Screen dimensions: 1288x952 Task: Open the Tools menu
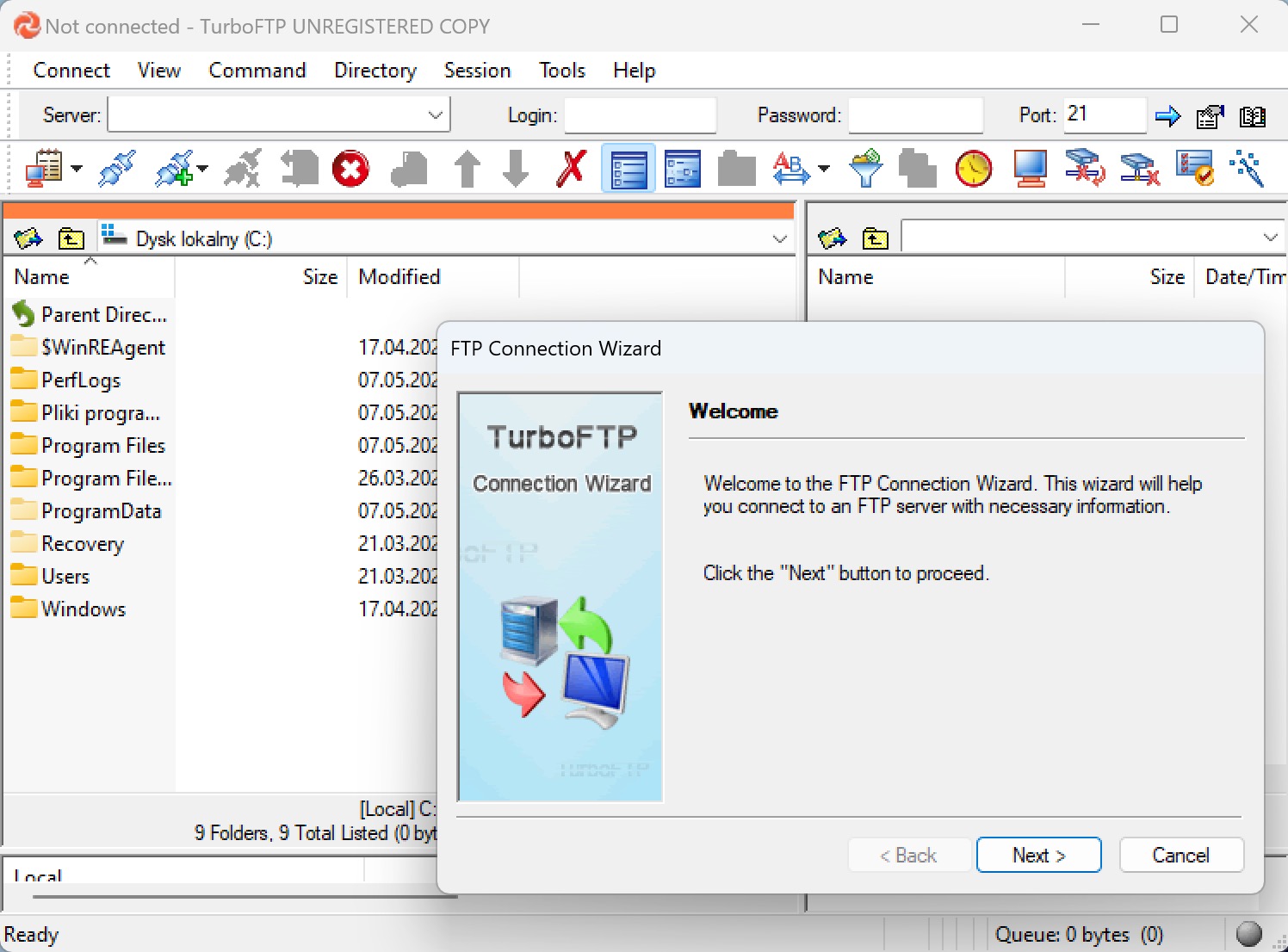(x=562, y=71)
